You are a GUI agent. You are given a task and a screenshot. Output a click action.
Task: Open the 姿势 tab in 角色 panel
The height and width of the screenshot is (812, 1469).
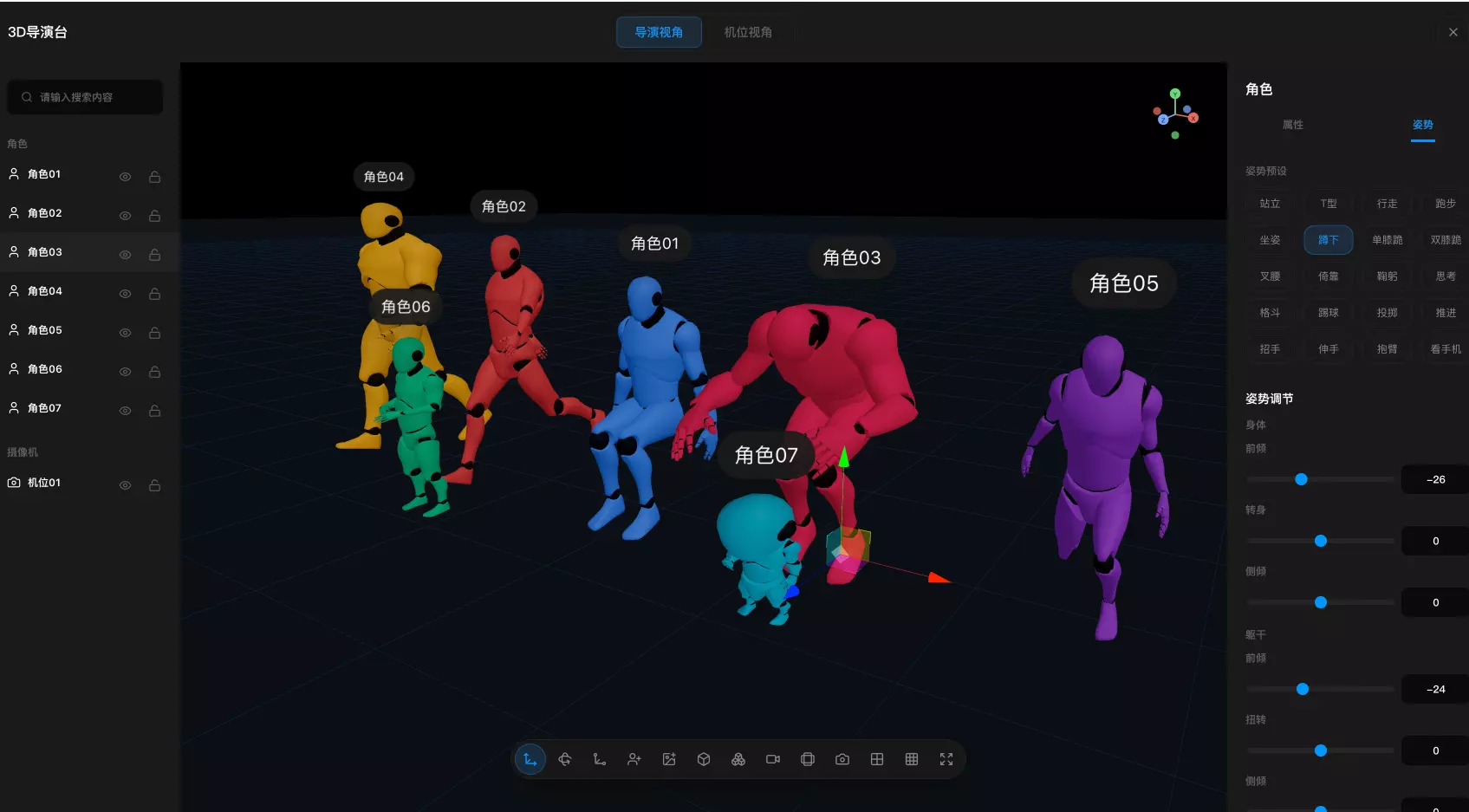pyautogui.click(x=1423, y=125)
